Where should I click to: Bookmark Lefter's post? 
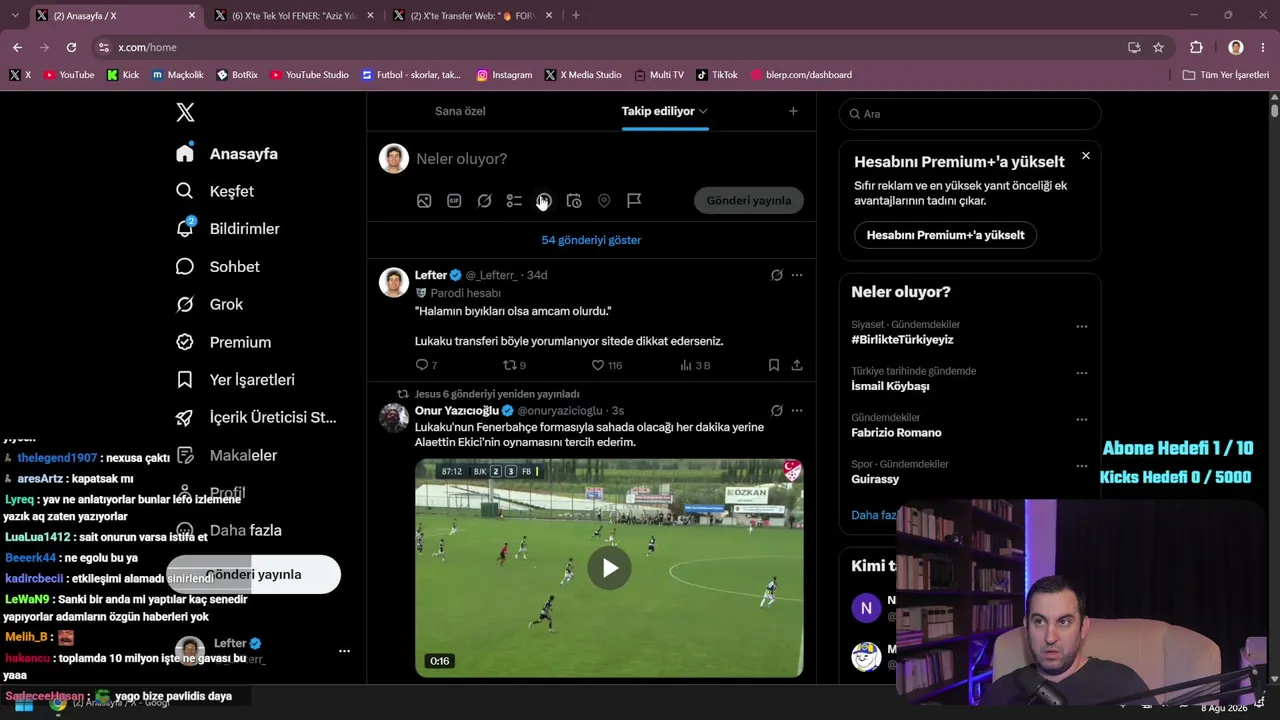pos(774,365)
